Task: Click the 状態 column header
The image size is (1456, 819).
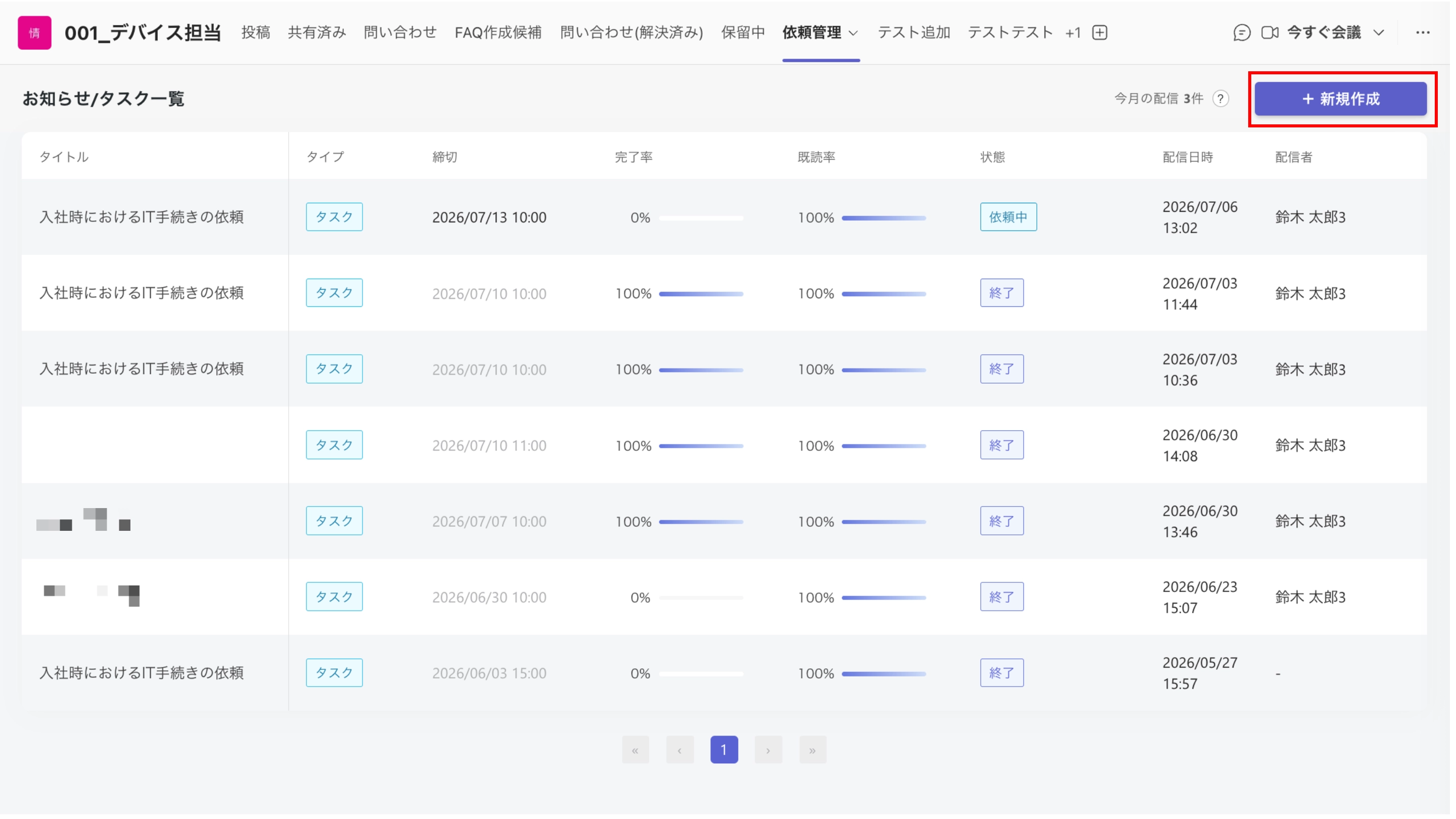Action: coord(992,157)
